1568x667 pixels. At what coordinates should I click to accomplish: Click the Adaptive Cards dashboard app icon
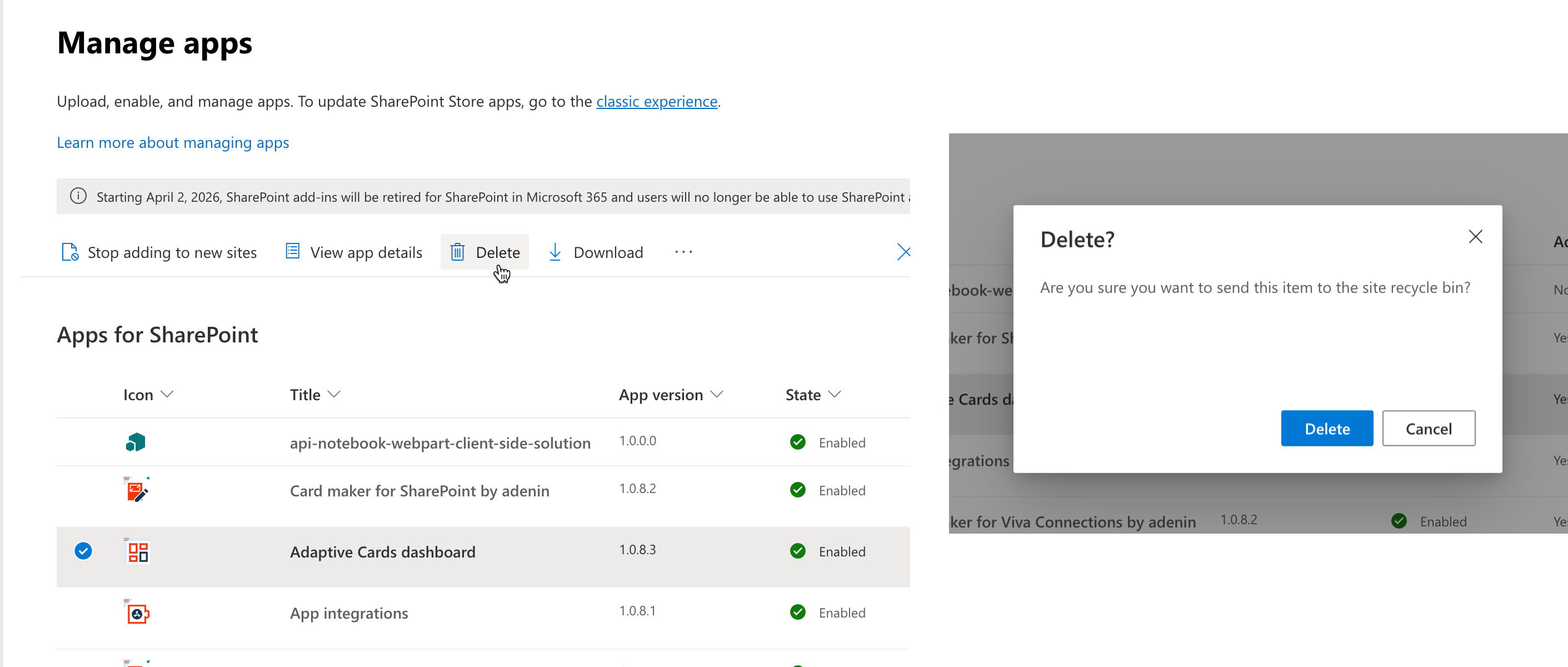point(138,552)
